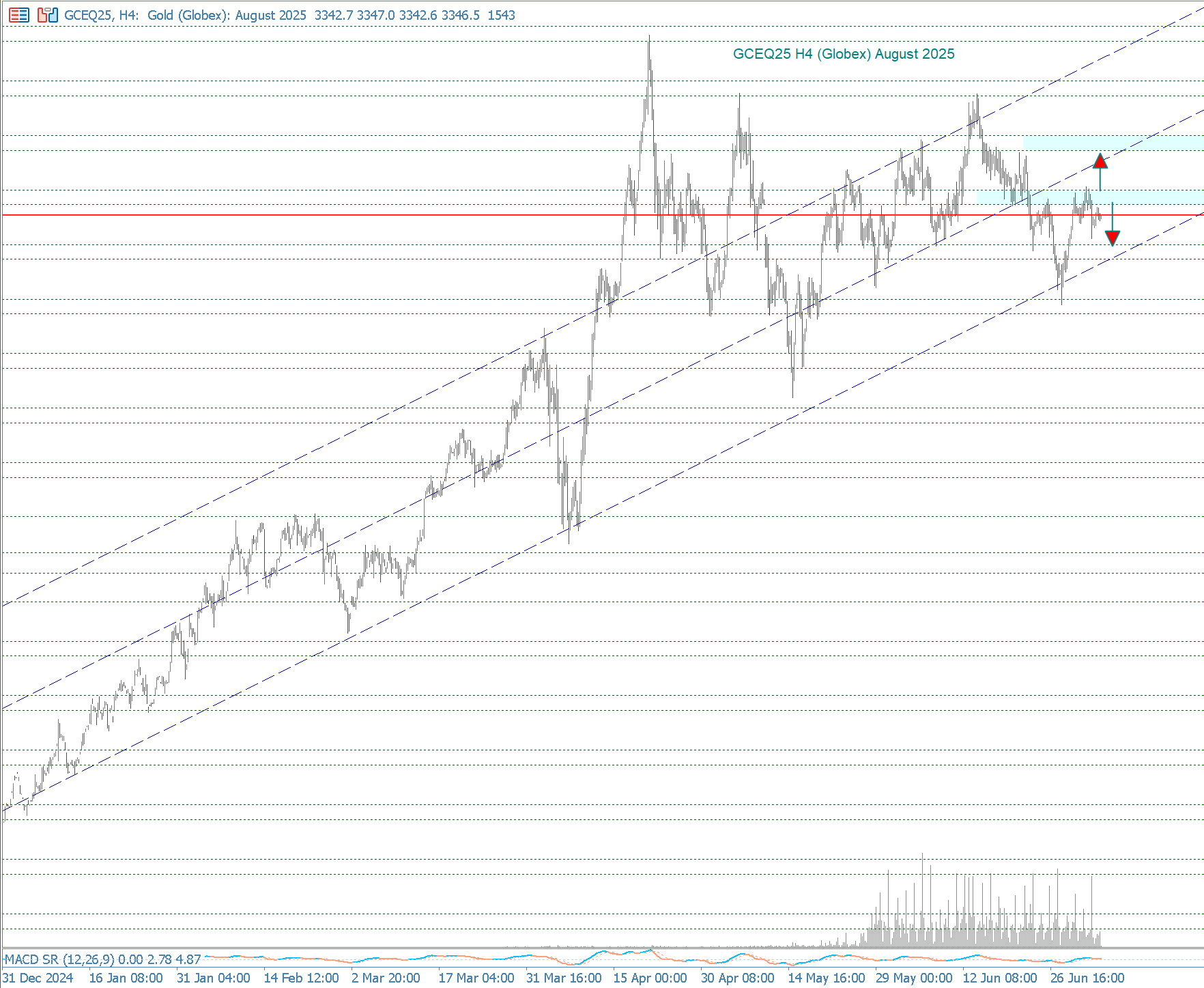Click the 14 May 16:00 time label

pos(826,978)
